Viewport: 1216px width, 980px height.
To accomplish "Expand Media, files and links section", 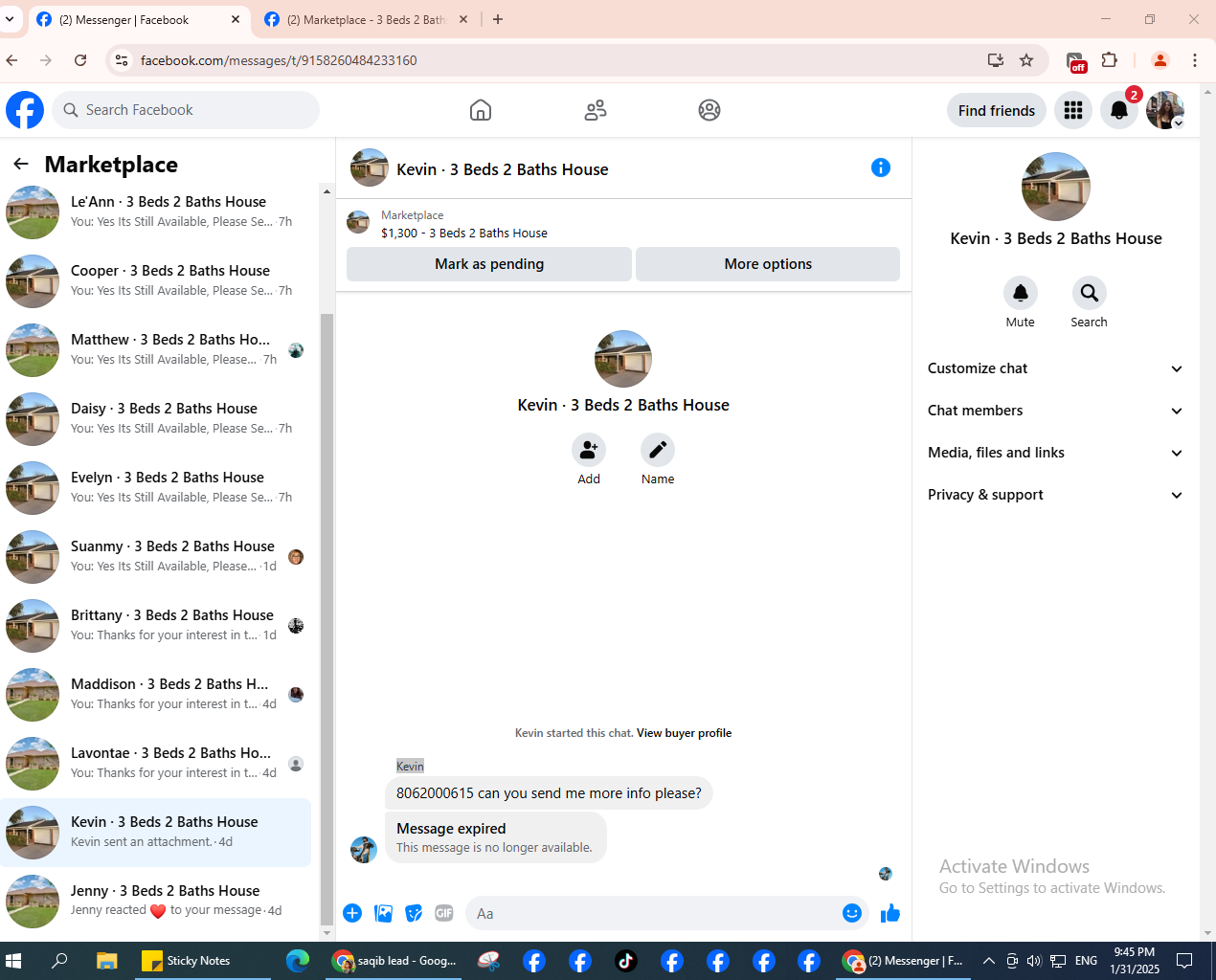I will pos(1055,453).
